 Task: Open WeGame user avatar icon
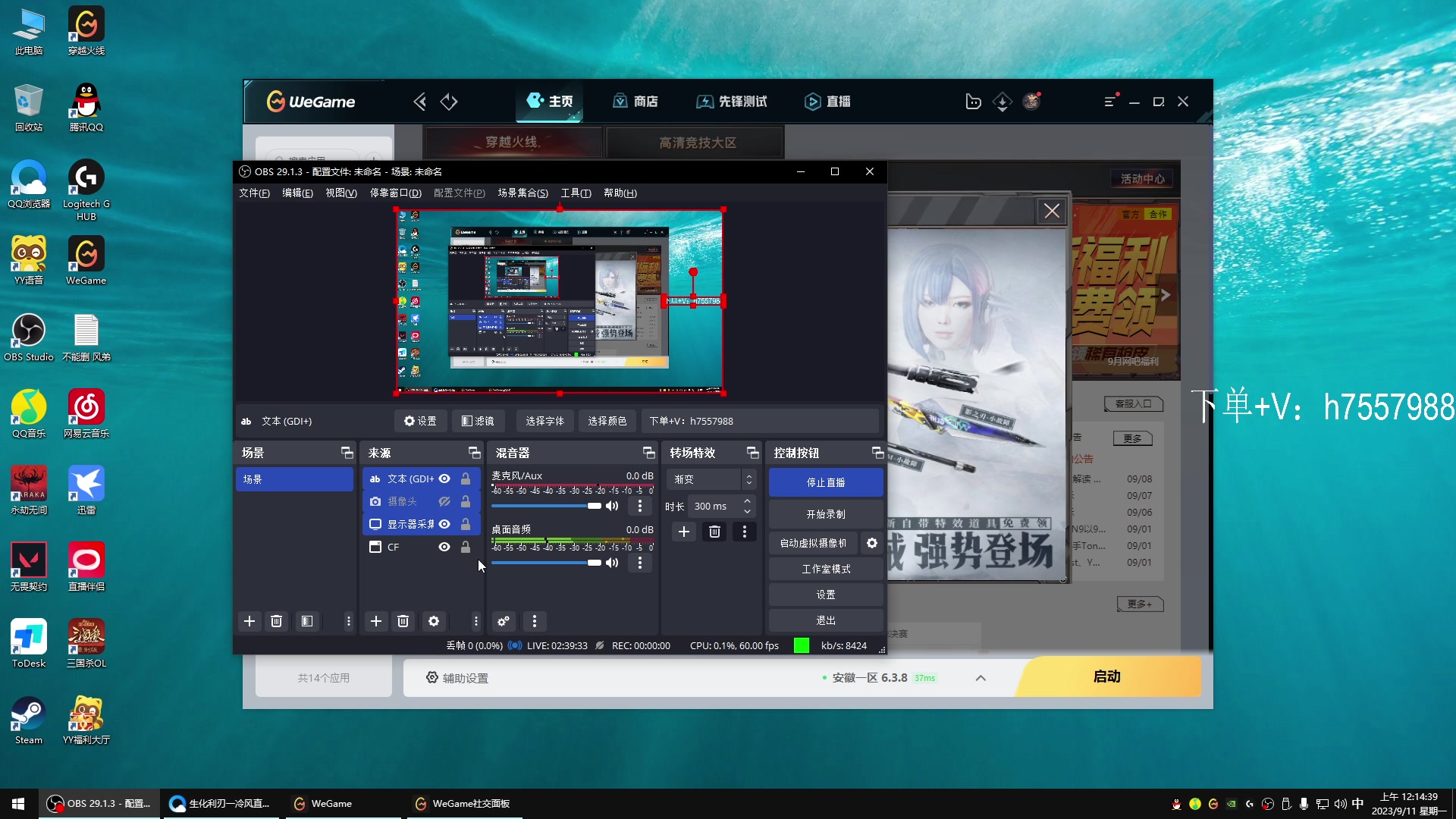(1031, 102)
